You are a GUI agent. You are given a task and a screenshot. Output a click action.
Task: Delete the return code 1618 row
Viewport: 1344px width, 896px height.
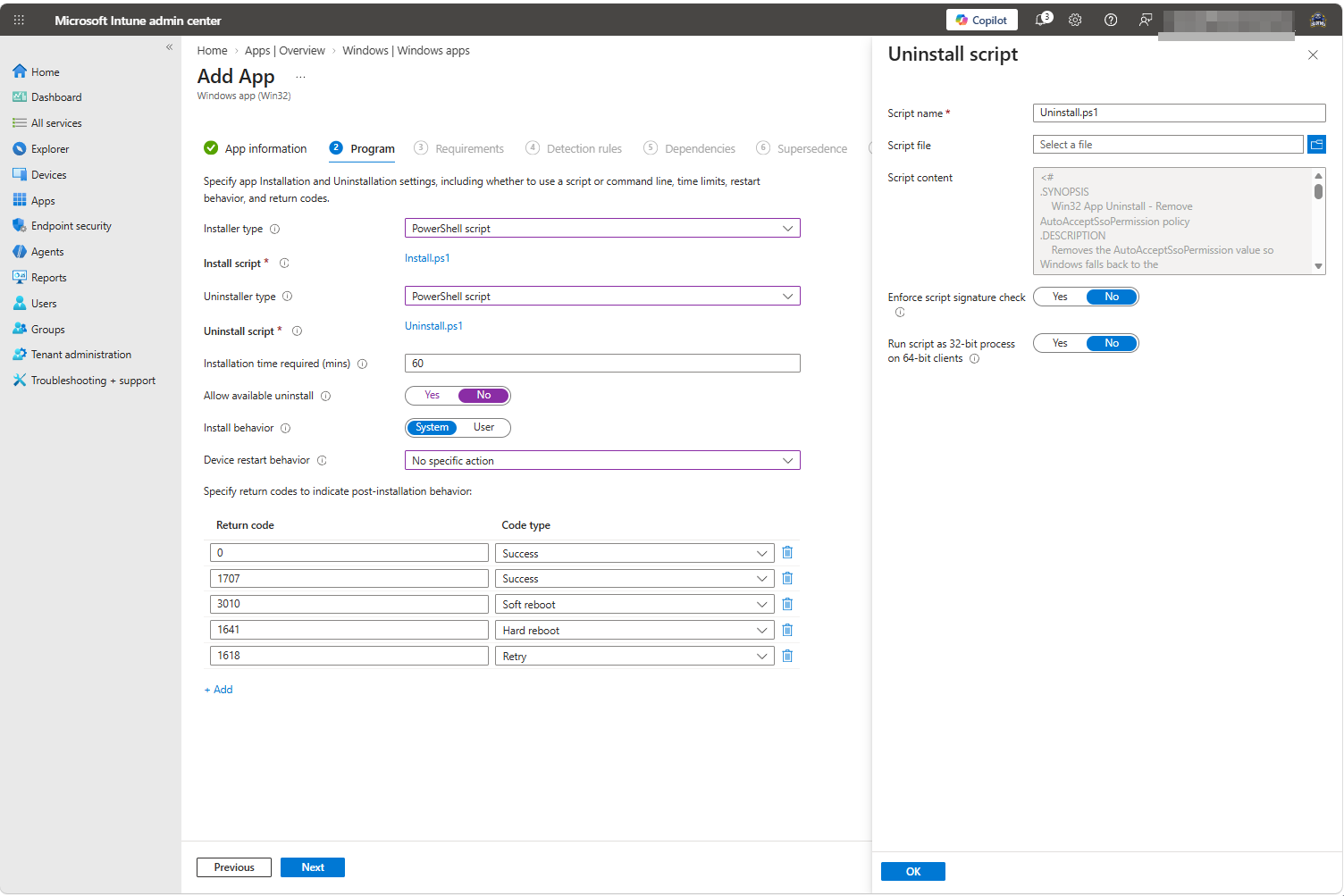(x=787, y=657)
